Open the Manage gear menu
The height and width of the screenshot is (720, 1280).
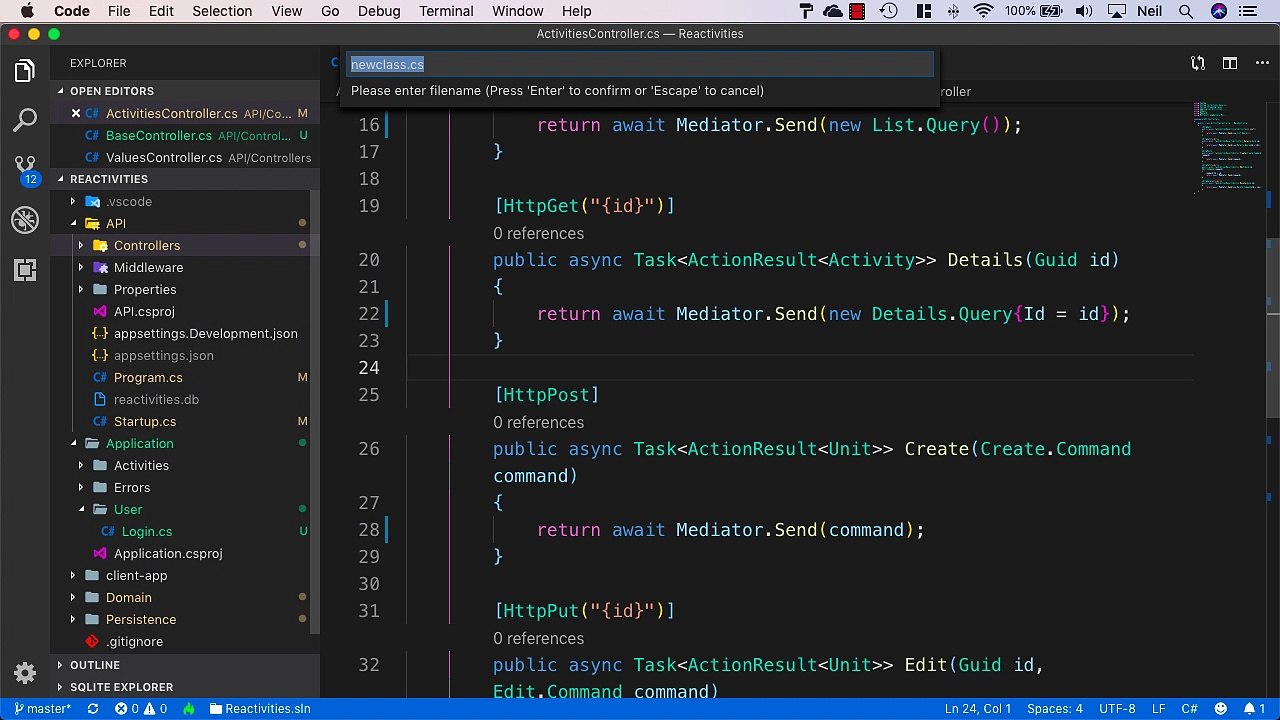coord(25,673)
